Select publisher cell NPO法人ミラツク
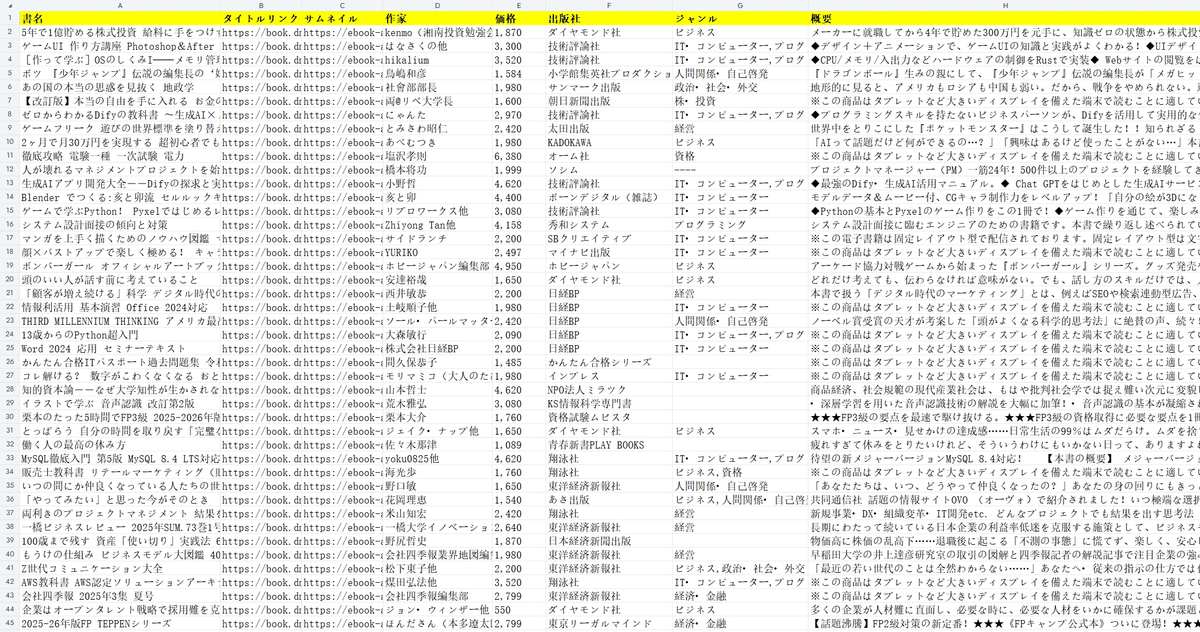 tap(610, 391)
